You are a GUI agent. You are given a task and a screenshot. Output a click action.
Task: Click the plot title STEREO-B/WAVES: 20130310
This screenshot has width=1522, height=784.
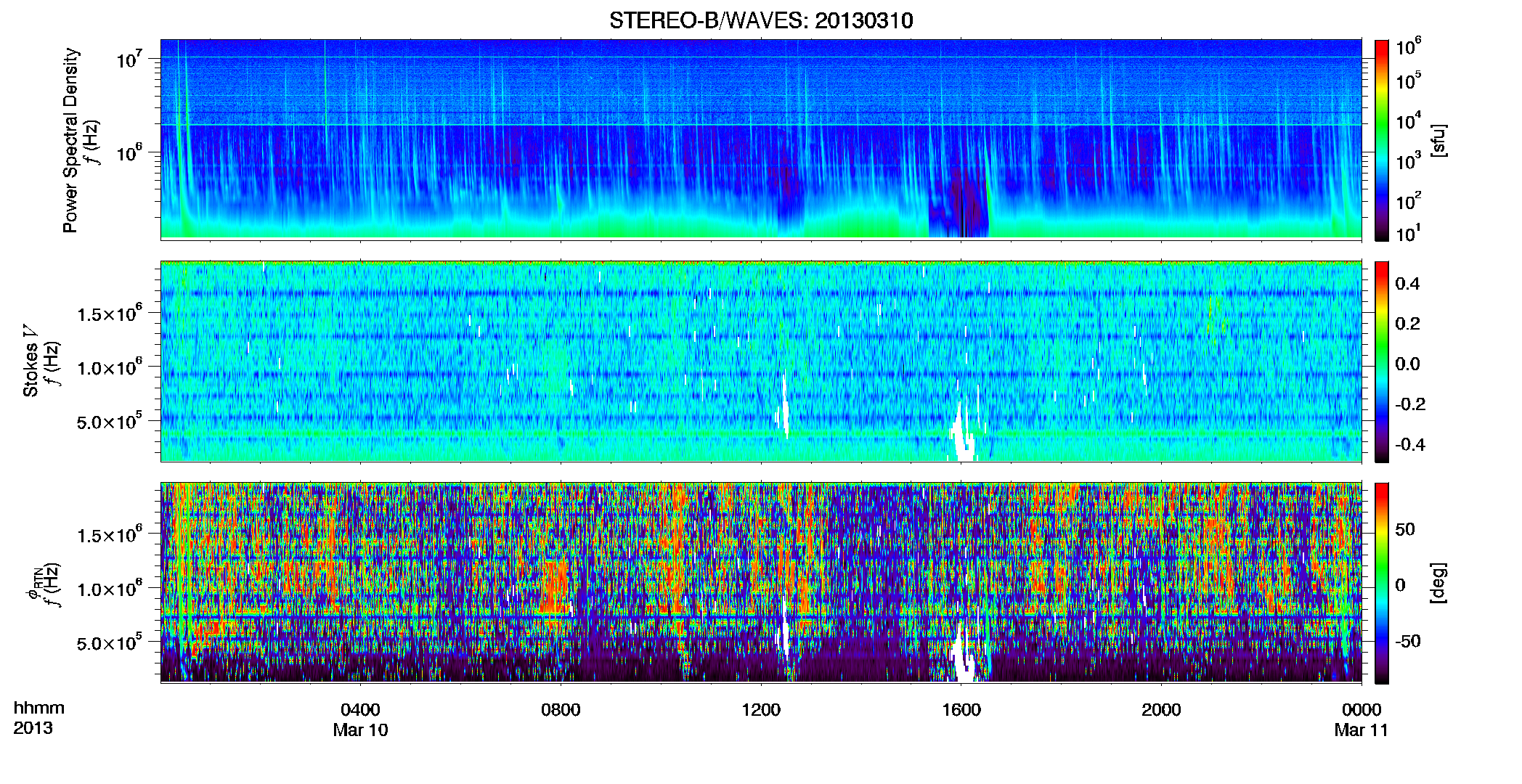[761, 20]
